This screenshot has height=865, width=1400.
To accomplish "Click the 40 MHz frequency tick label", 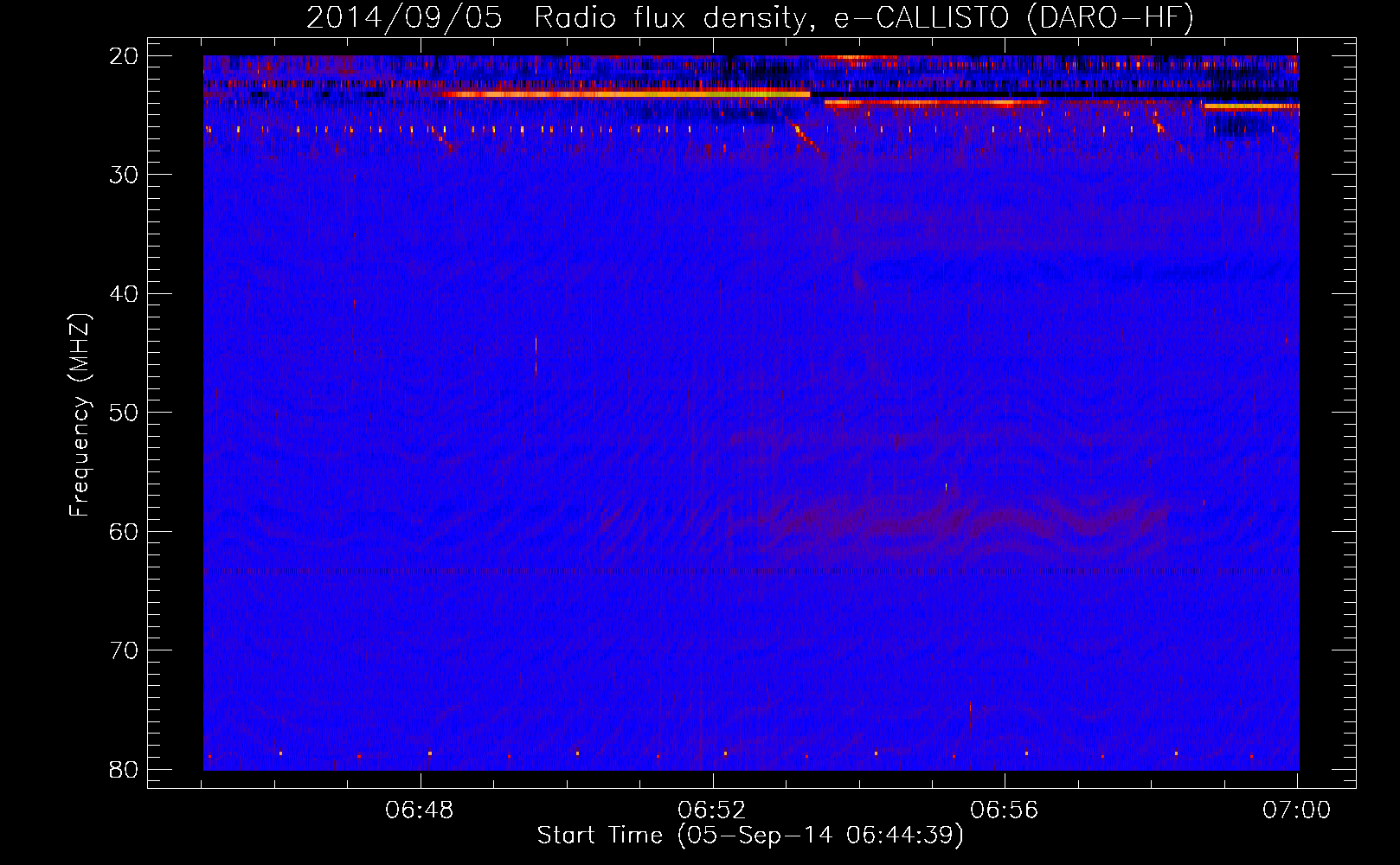I will pos(125,294).
